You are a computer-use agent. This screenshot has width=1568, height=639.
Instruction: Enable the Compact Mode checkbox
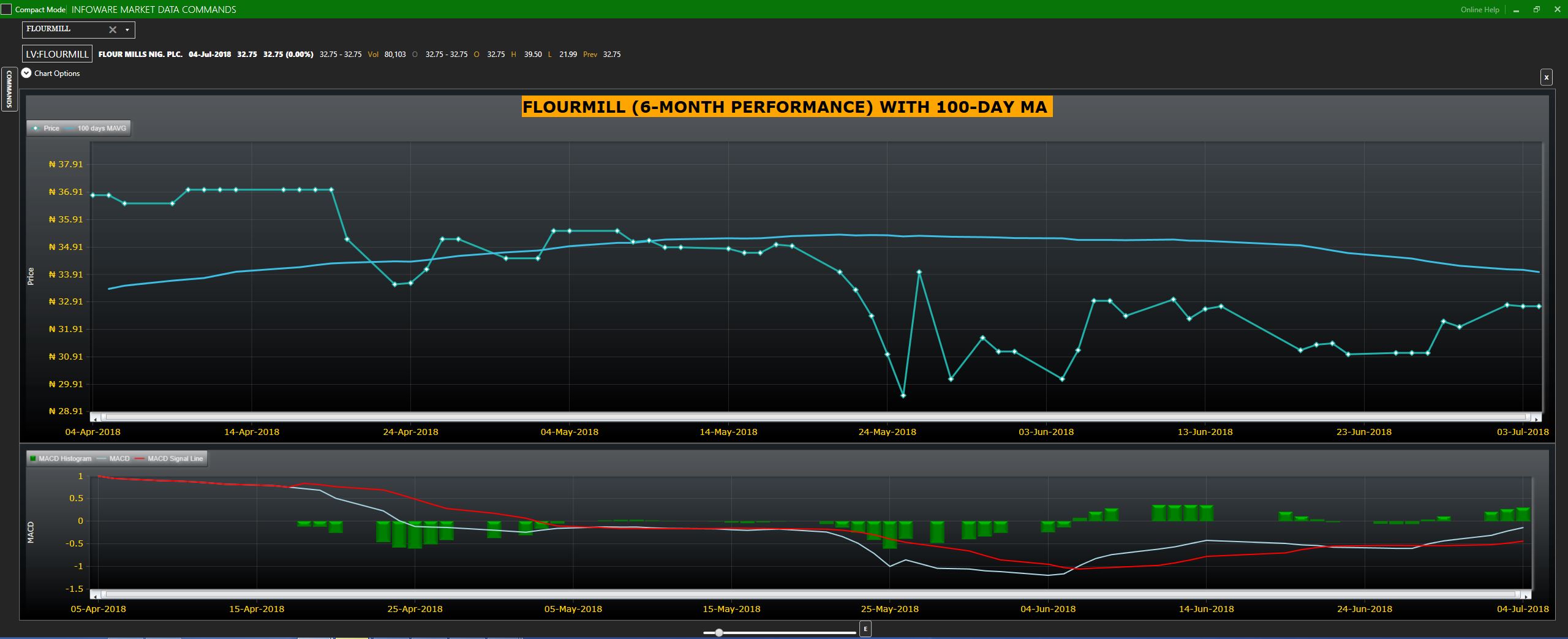click(x=6, y=9)
